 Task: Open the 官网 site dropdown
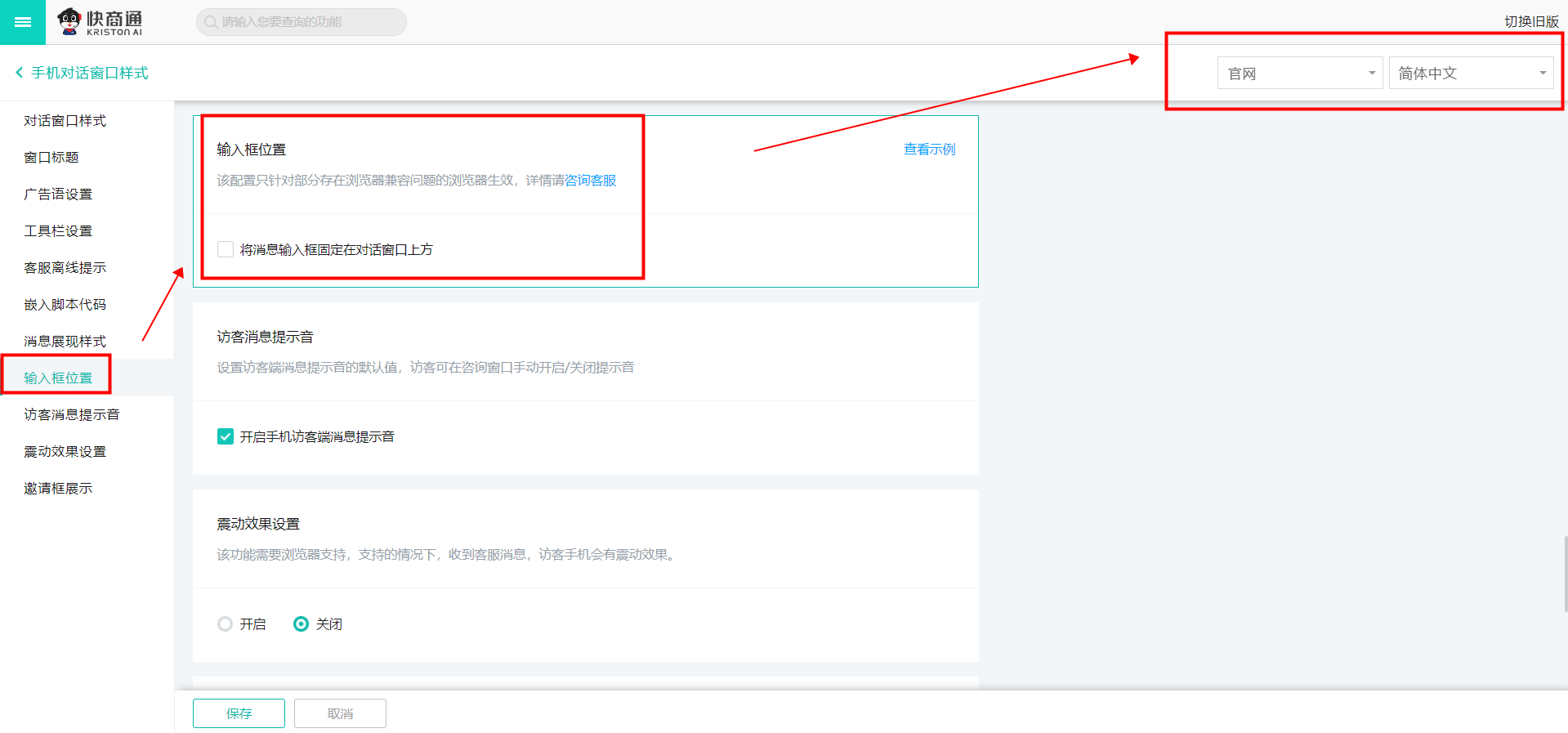(x=1299, y=74)
